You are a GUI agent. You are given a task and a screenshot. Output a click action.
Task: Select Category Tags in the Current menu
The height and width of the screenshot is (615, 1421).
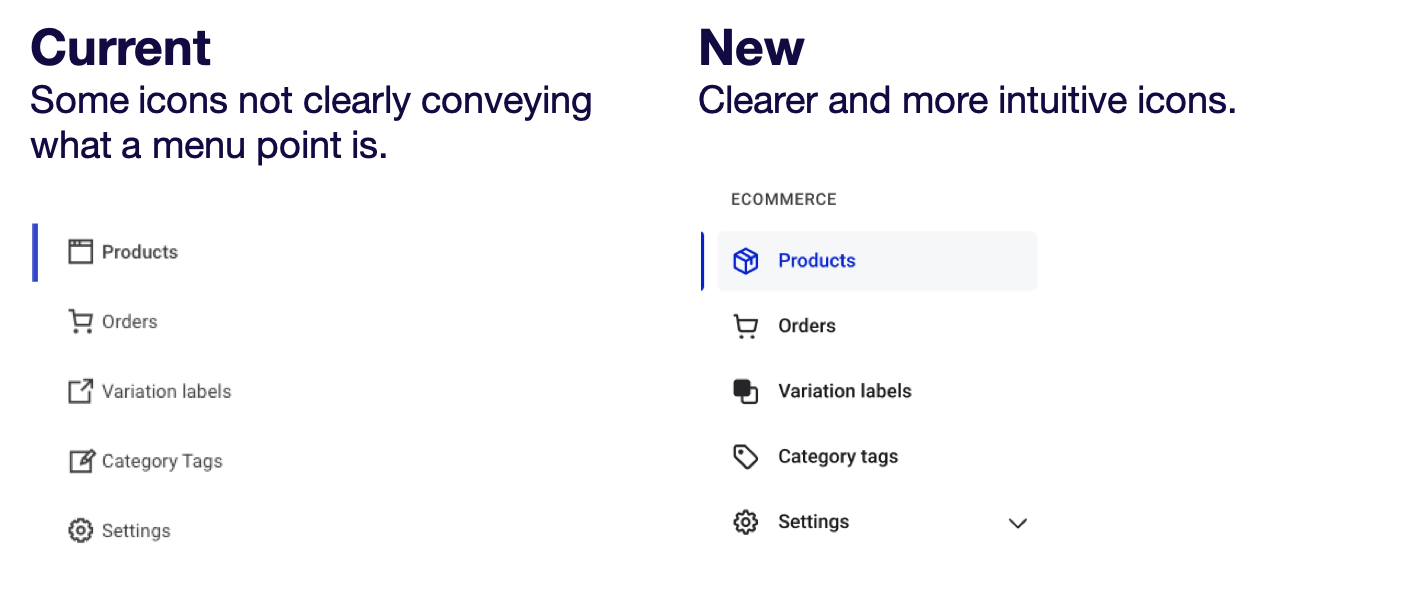coord(162,461)
